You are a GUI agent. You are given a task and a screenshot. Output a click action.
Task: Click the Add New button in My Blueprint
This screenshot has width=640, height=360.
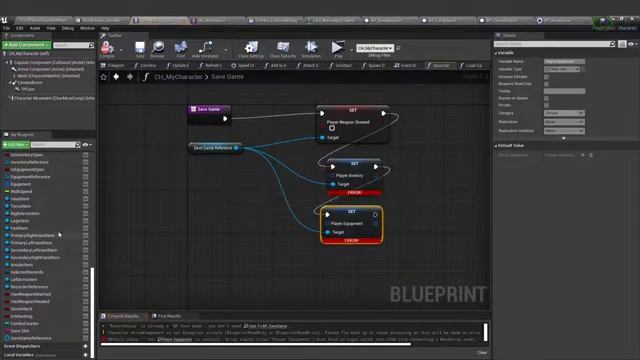pyautogui.click(x=16, y=145)
